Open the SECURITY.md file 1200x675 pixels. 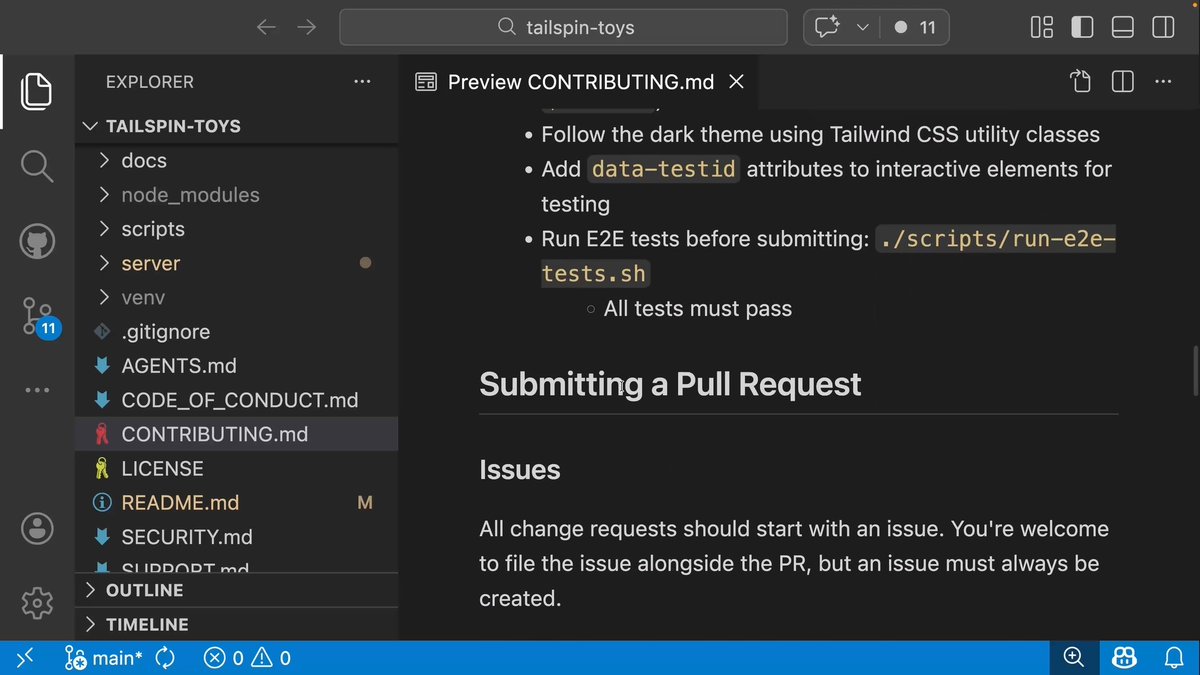(236, 537)
